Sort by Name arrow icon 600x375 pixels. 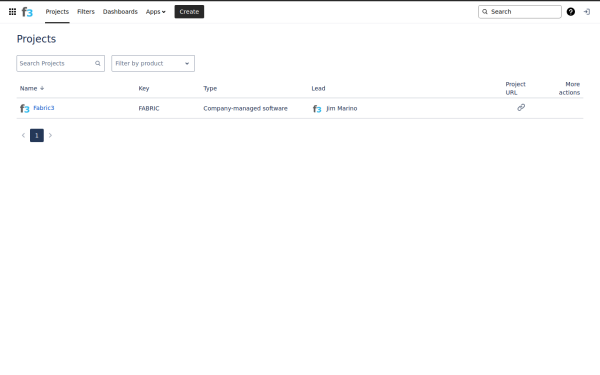tap(42, 88)
